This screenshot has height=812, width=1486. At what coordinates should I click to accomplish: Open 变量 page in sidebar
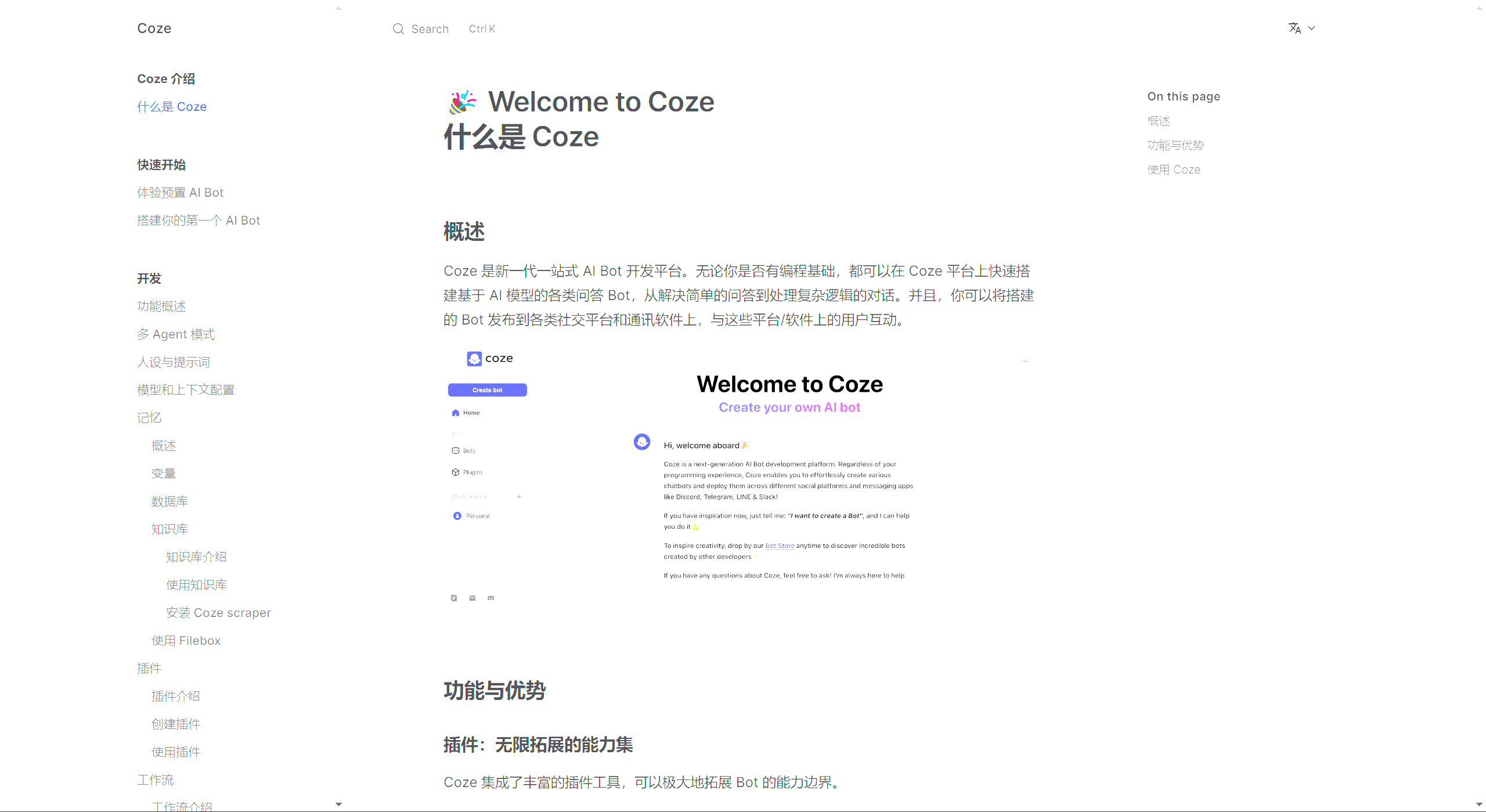point(164,474)
